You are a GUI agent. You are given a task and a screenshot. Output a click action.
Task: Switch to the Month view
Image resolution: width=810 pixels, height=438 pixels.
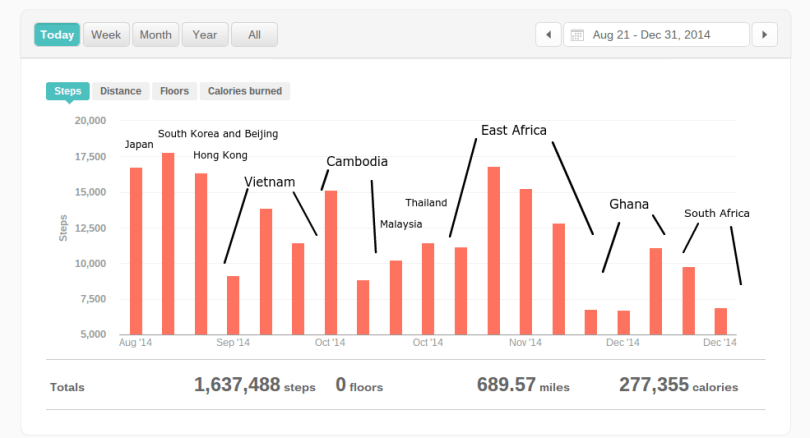pos(155,35)
